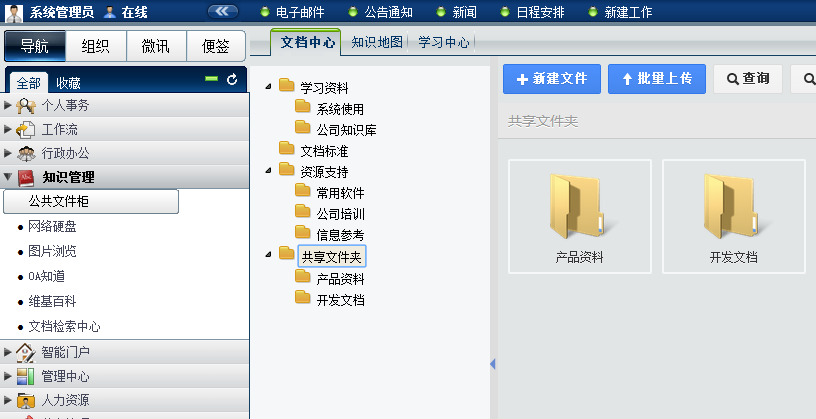Open the large 产品资料 folder thumbnail

pos(580,216)
